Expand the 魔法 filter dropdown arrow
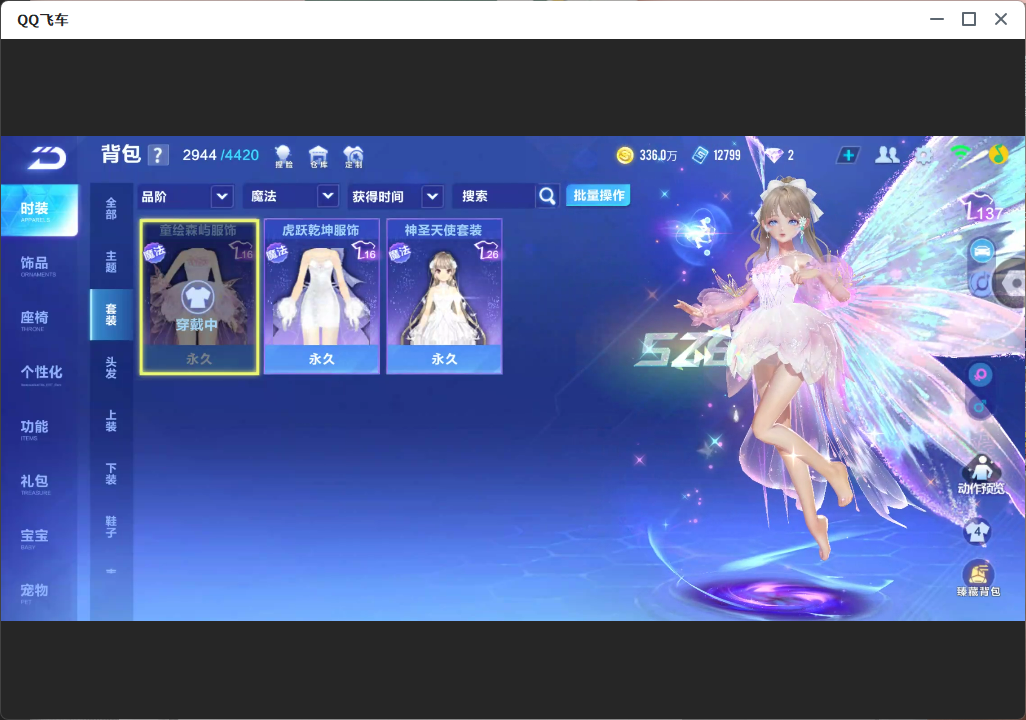 pyautogui.click(x=328, y=196)
